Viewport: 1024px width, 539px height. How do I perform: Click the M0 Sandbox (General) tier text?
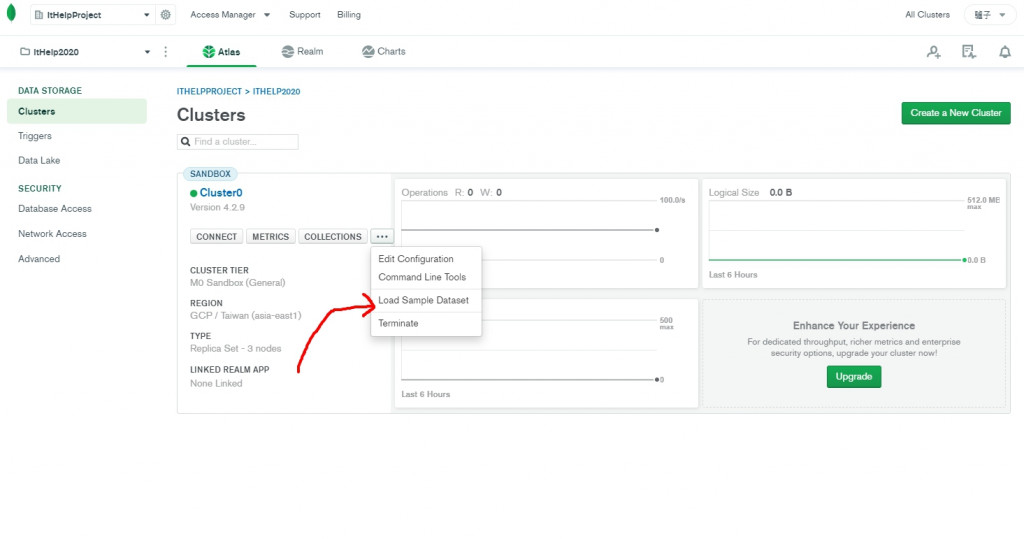coord(238,283)
